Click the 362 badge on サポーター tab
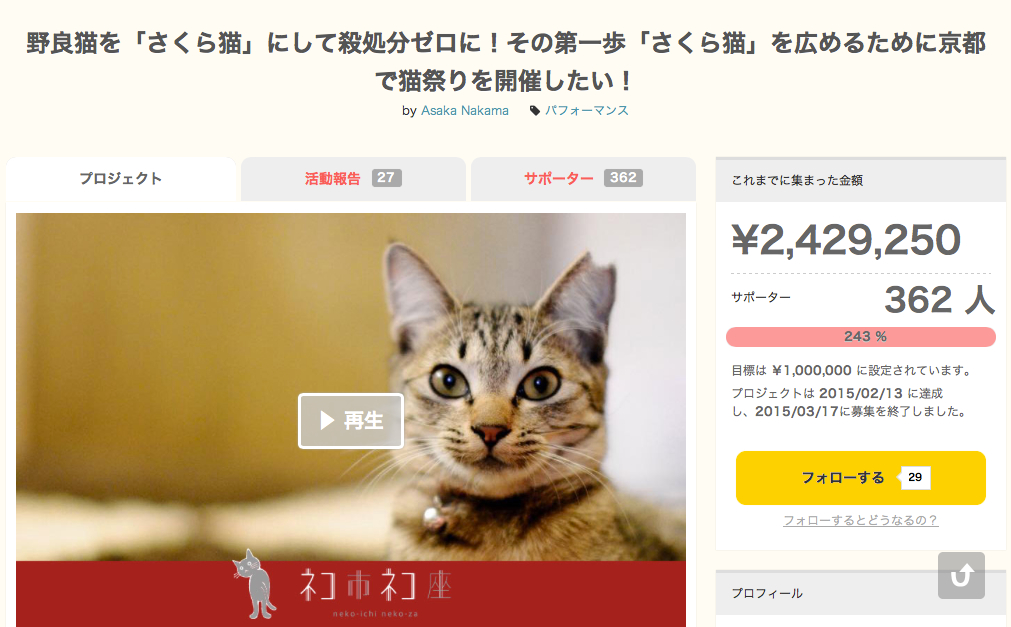The height and width of the screenshot is (627, 1011). [623, 178]
